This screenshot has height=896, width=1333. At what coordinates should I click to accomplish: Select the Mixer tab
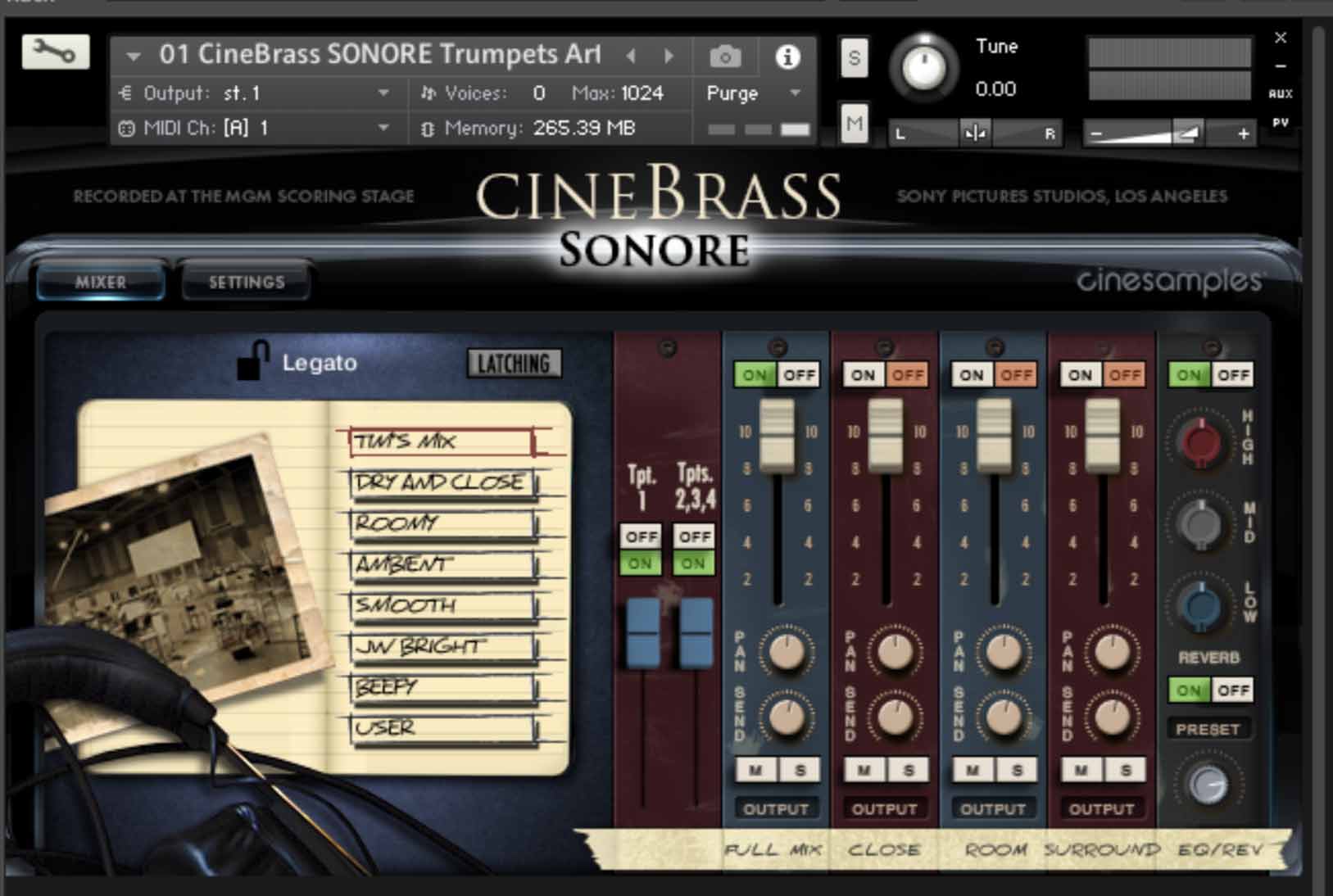(x=100, y=282)
